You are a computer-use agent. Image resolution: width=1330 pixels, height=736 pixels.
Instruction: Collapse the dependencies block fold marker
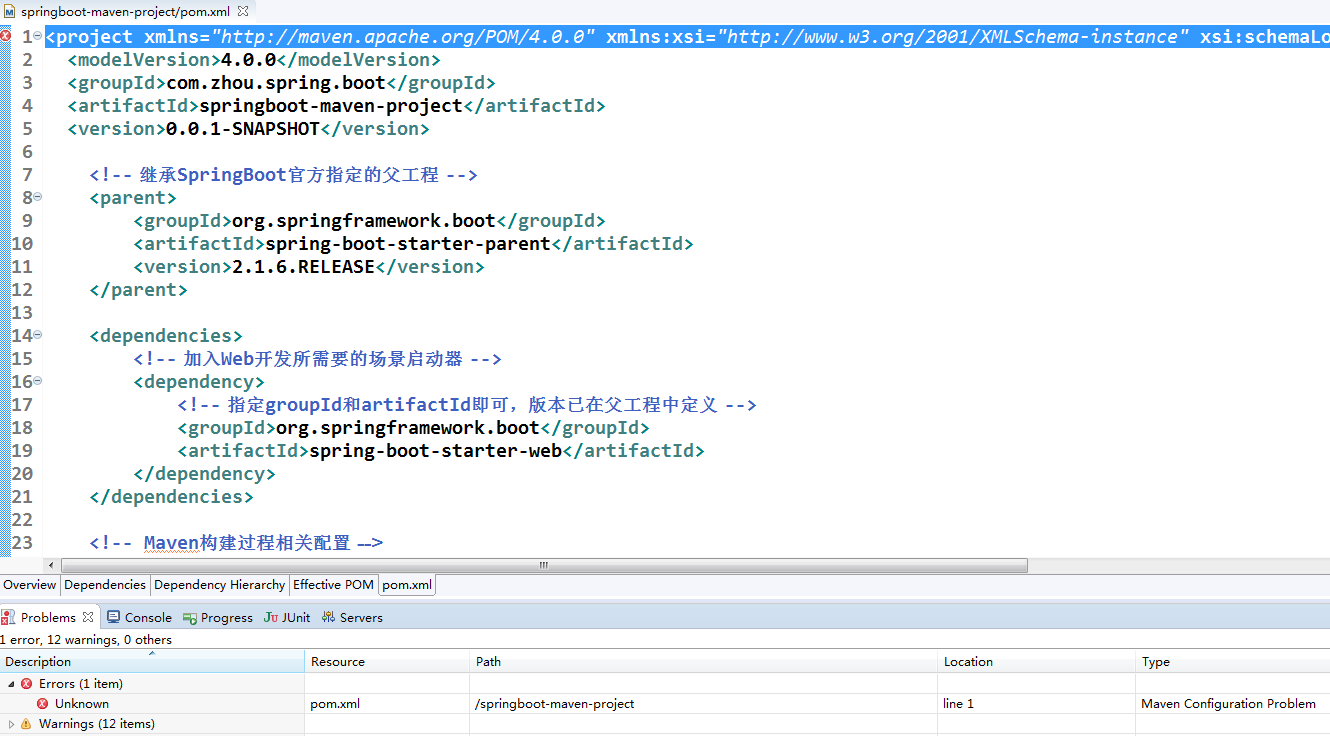click(x=37, y=335)
